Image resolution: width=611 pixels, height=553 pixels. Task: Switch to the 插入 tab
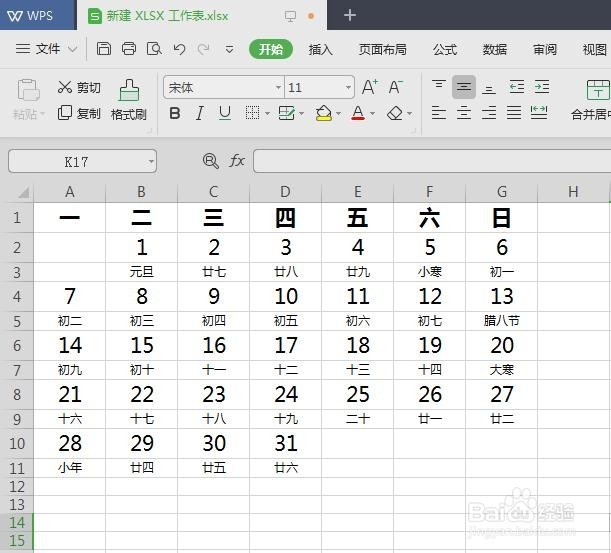pyautogui.click(x=320, y=49)
